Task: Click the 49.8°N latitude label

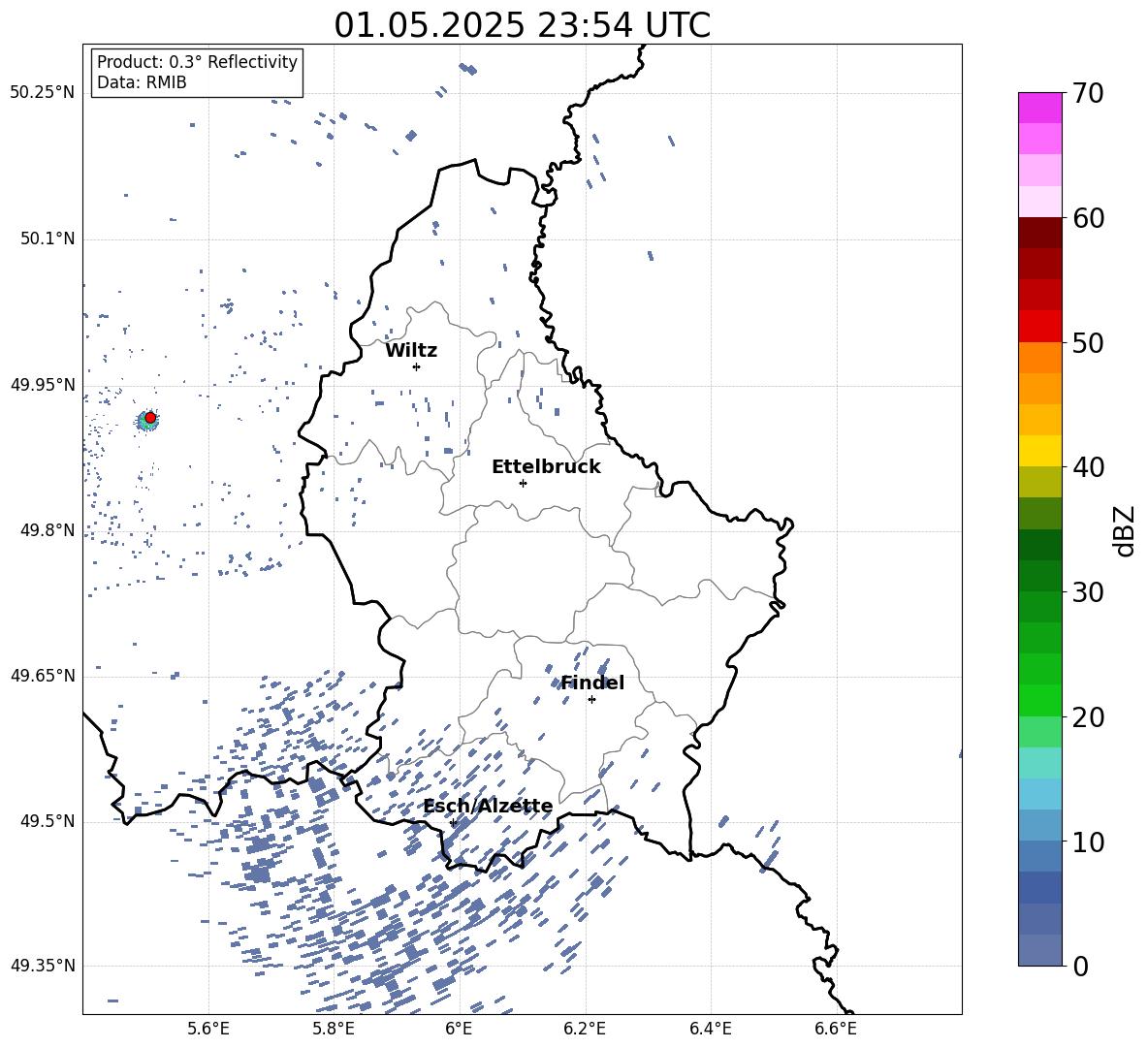Action: tap(48, 530)
